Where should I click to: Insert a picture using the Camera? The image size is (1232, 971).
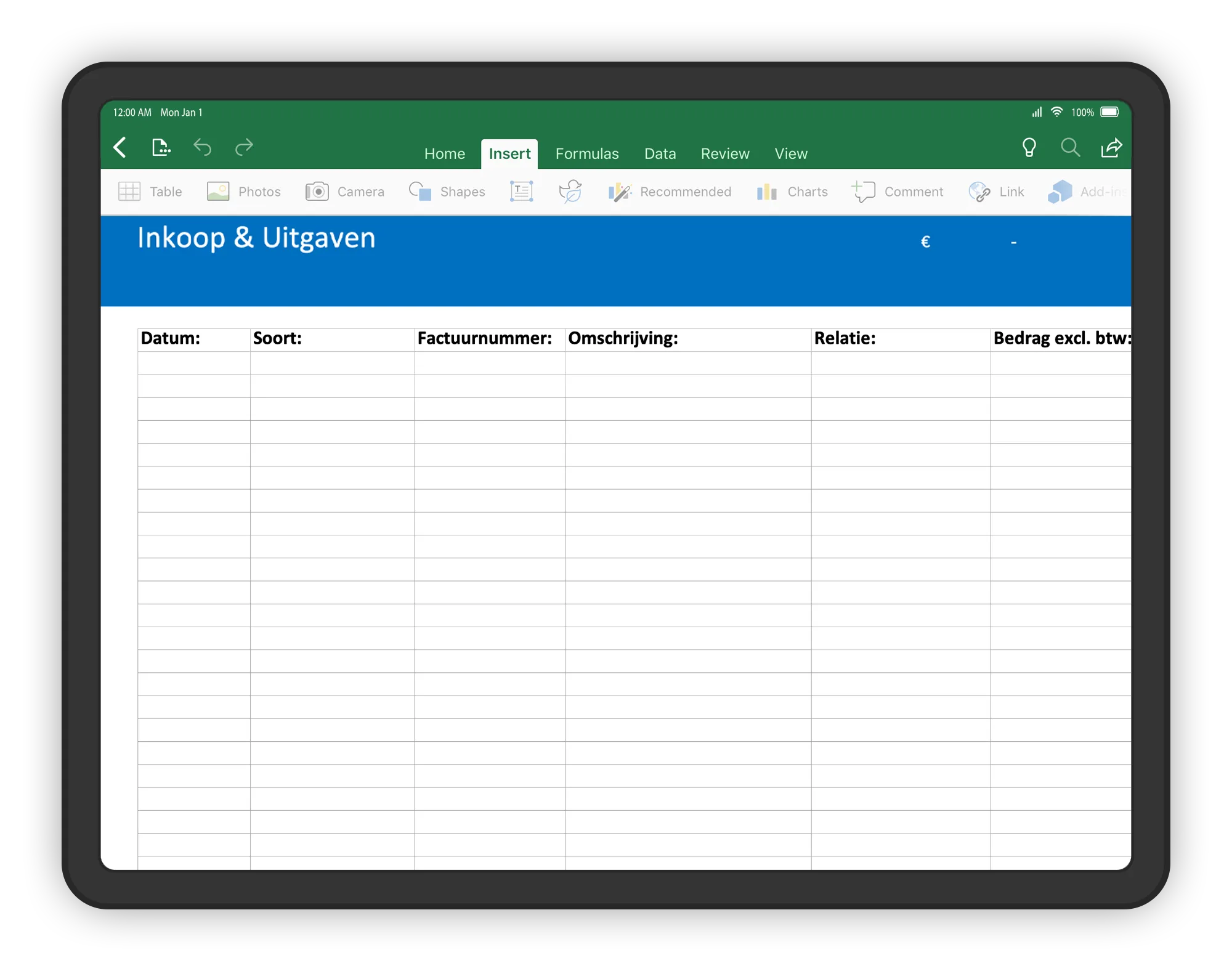(345, 192)
